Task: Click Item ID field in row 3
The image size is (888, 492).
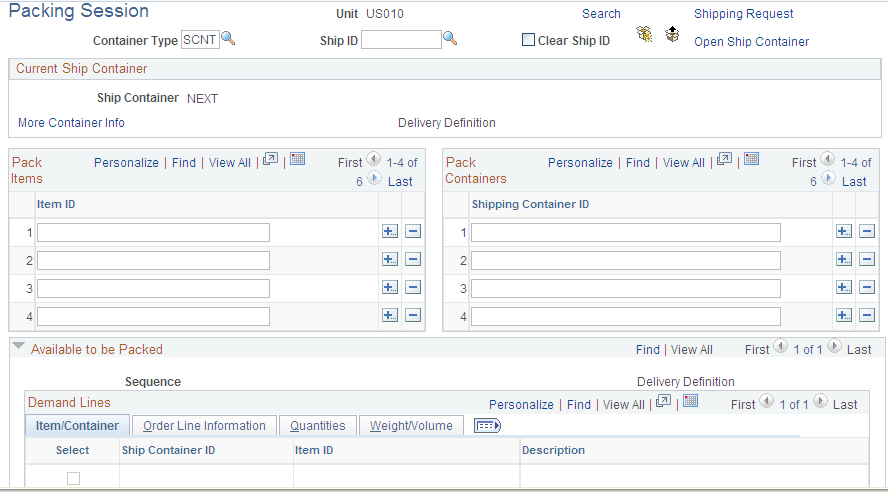Action: click(x=153, y=288)
